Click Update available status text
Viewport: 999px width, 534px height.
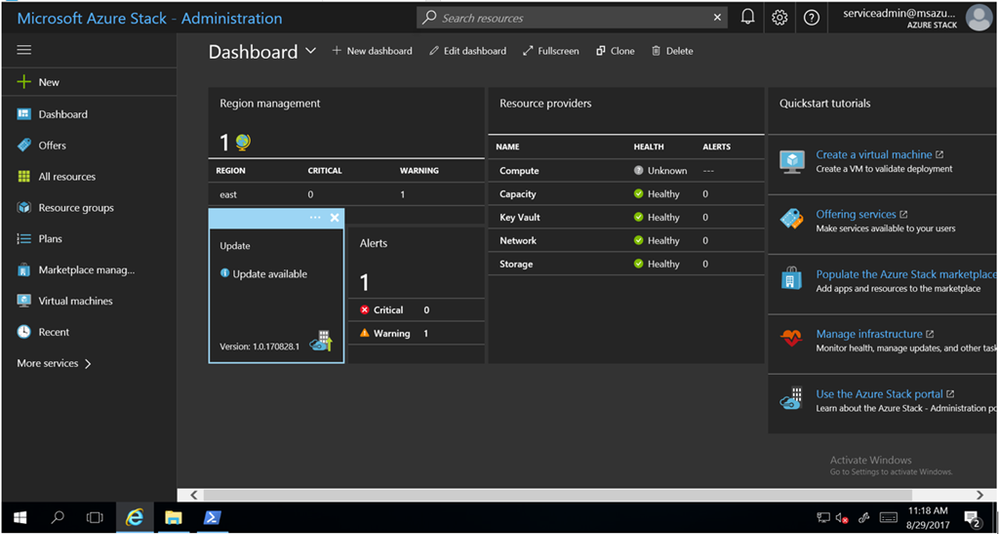tap(270, 274)
